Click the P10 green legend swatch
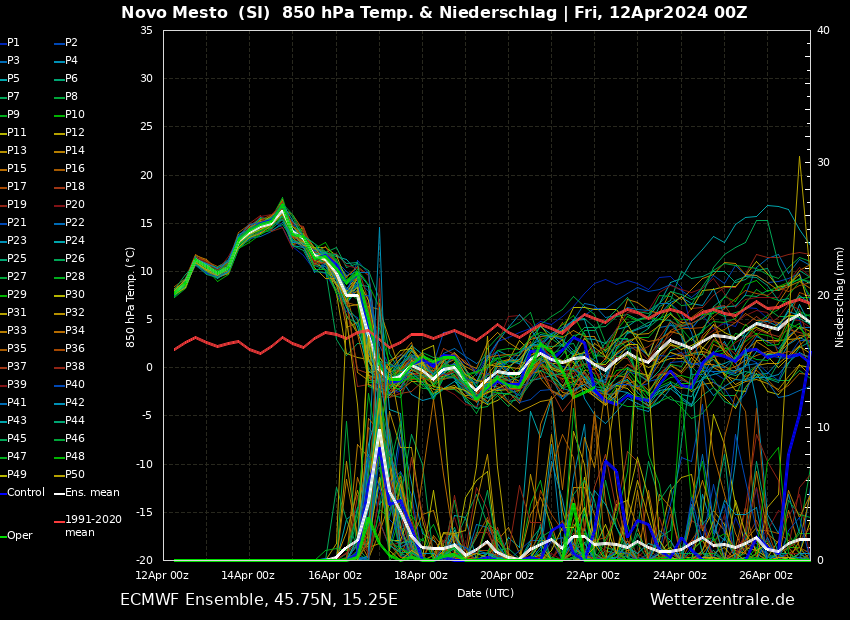The image size is (850, 620). 59,115
